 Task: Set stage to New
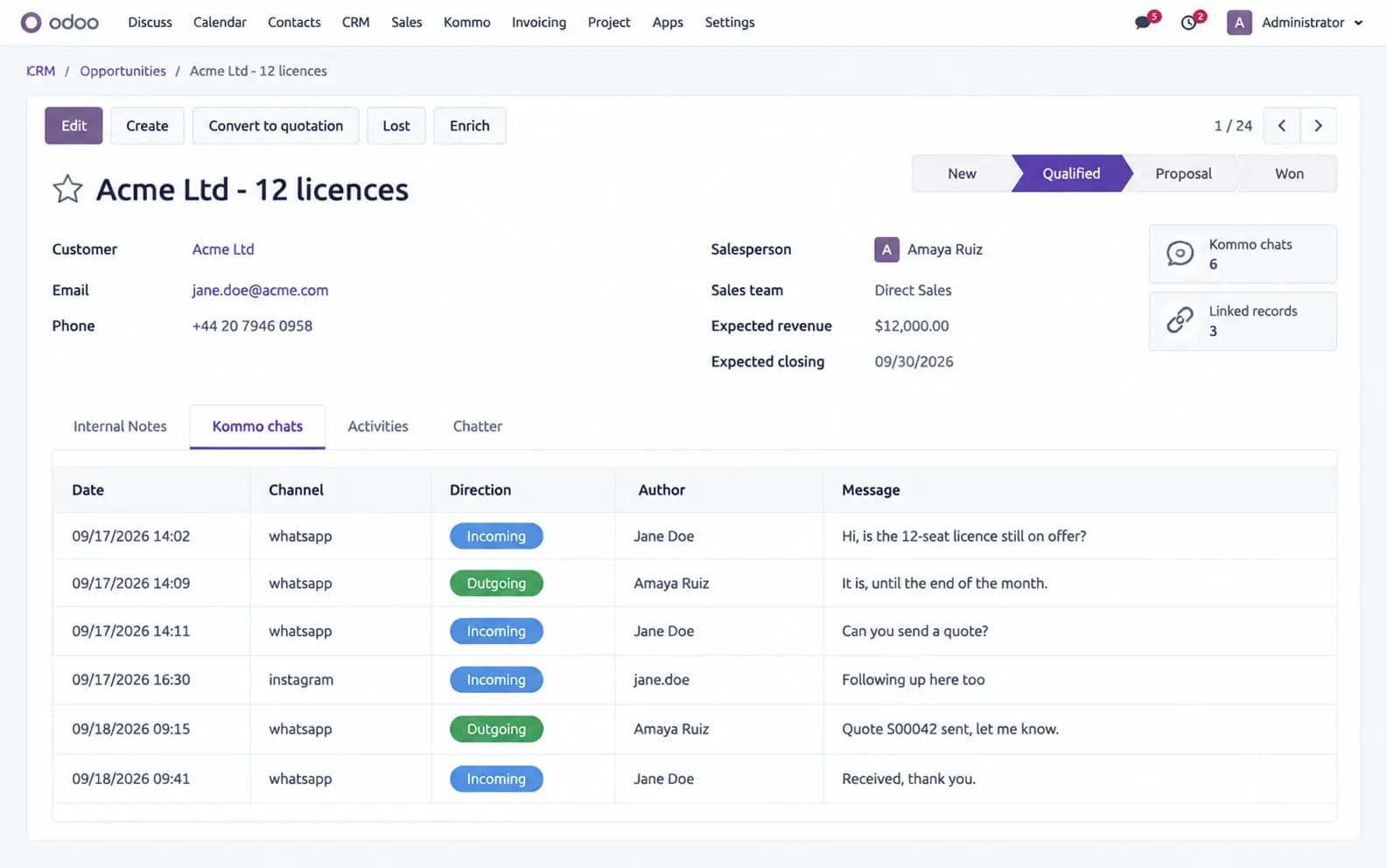tap(962, 173)
